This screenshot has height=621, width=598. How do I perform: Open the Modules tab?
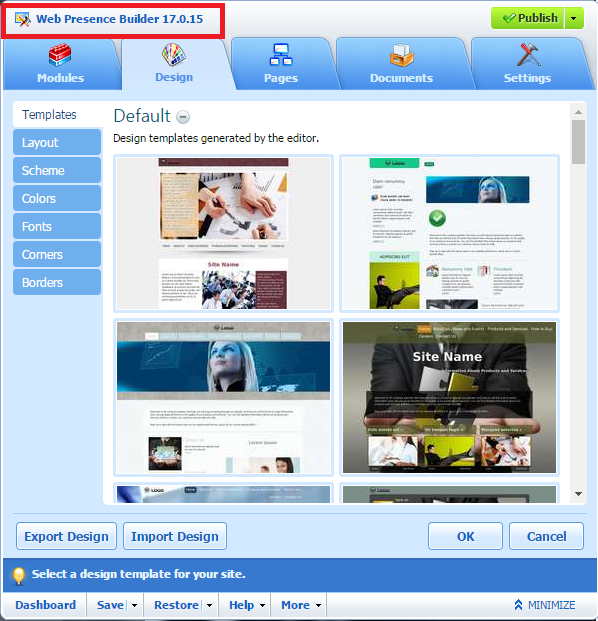61,65
